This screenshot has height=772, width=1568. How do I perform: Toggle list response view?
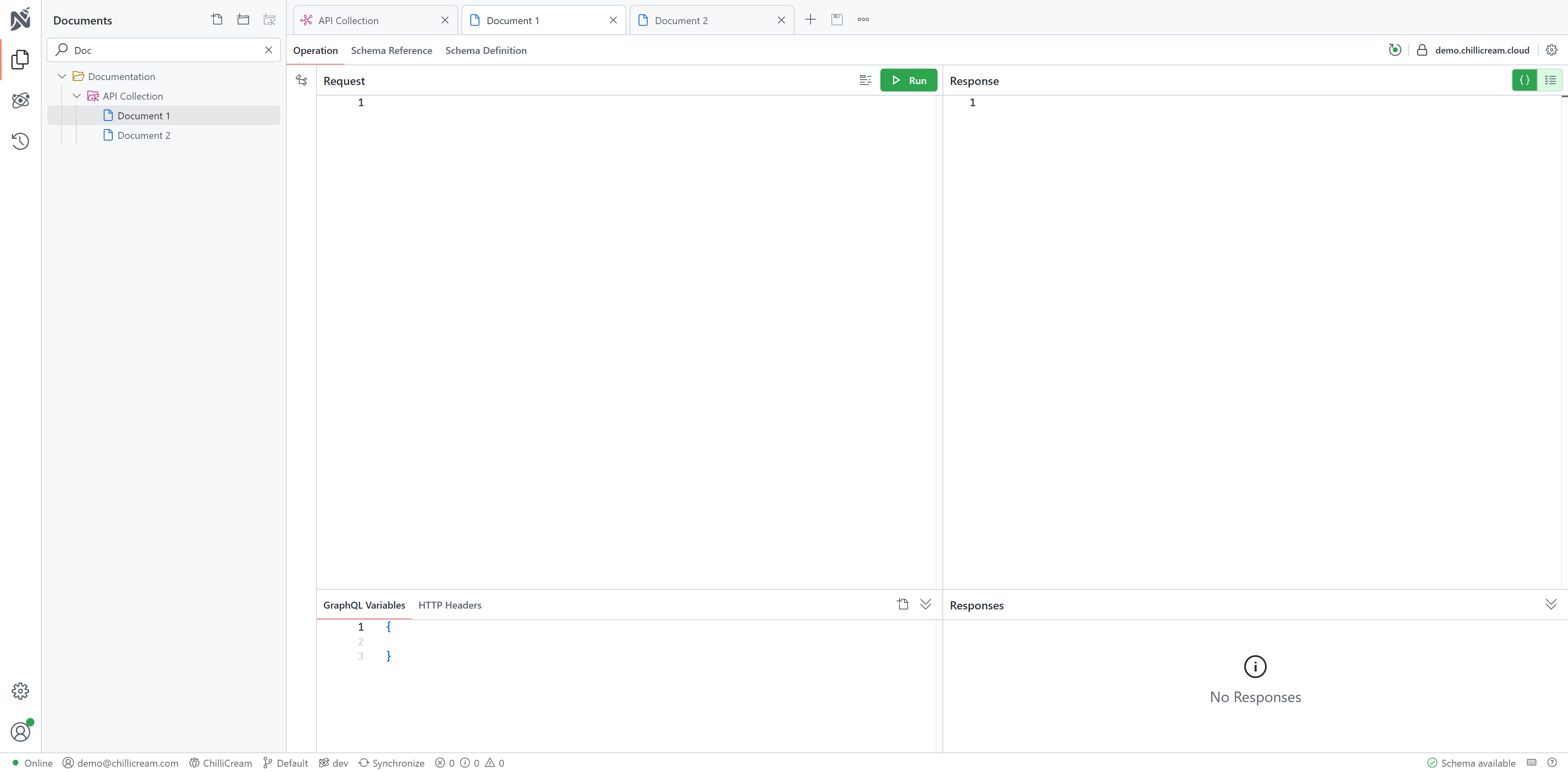pyautogui.click(x=1550, y=80)
